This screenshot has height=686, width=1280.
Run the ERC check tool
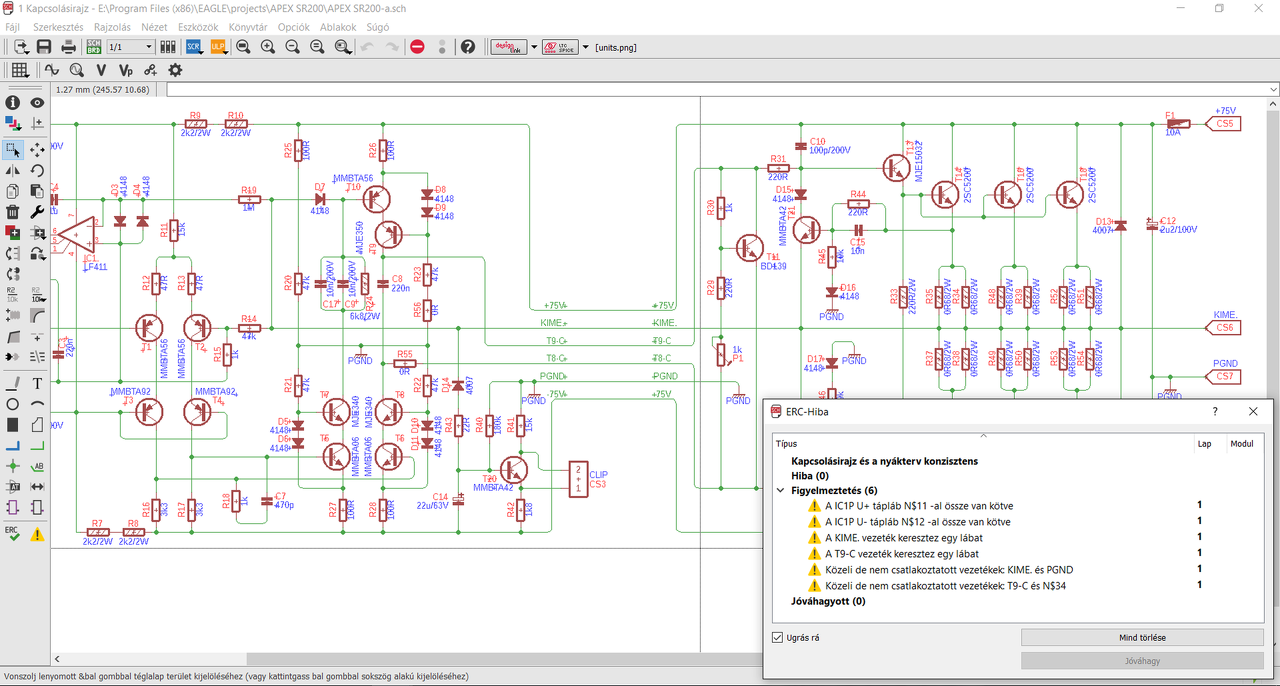click(12, 533)
